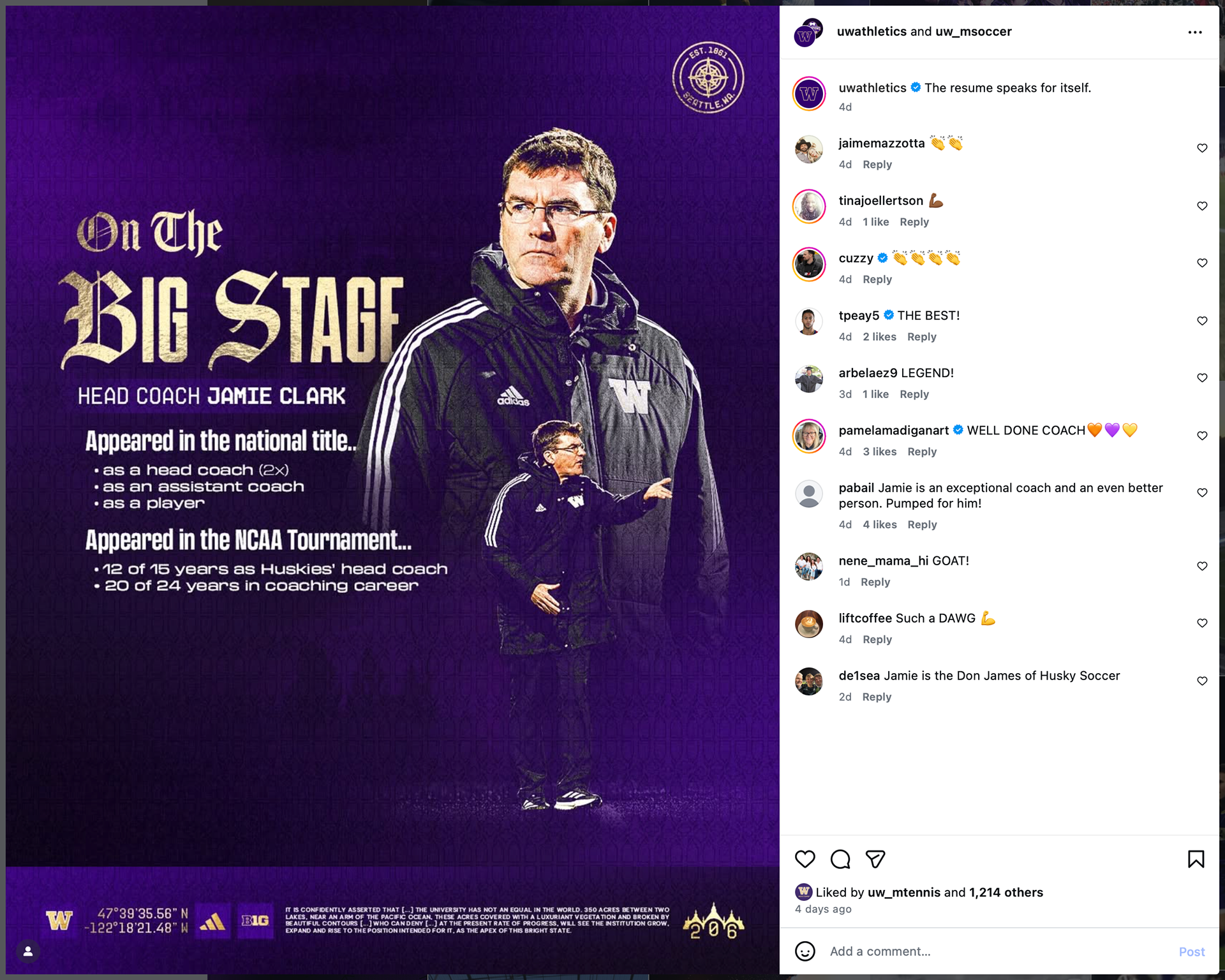Screen dimensions: 1225x980
Task: View the 1,214 others who liked
Action: click(1006, 893)
